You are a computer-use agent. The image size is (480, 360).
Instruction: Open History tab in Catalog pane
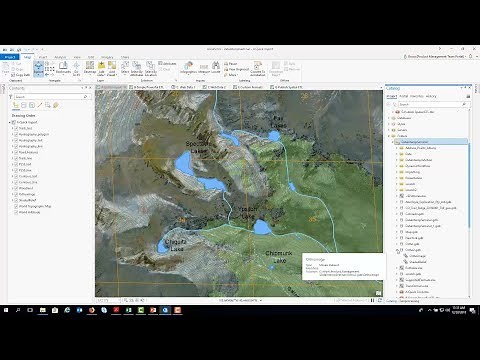(431, 96)
